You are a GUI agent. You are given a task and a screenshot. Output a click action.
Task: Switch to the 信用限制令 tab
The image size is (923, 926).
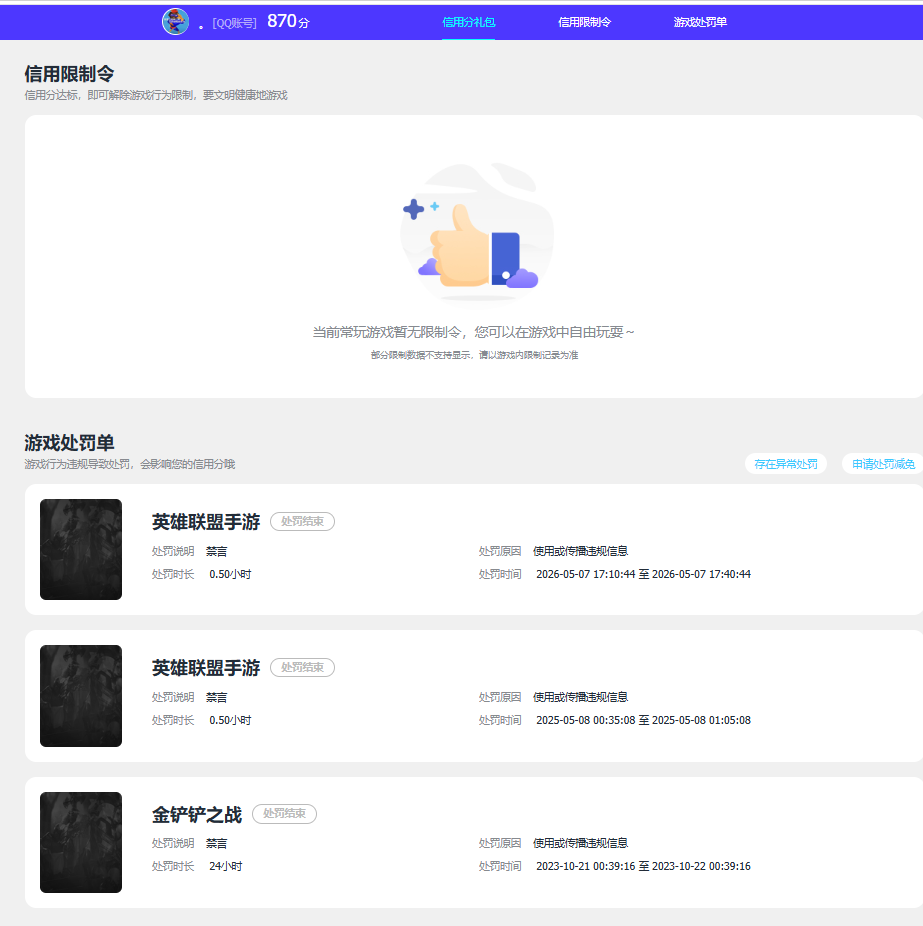tap(584, 22)
